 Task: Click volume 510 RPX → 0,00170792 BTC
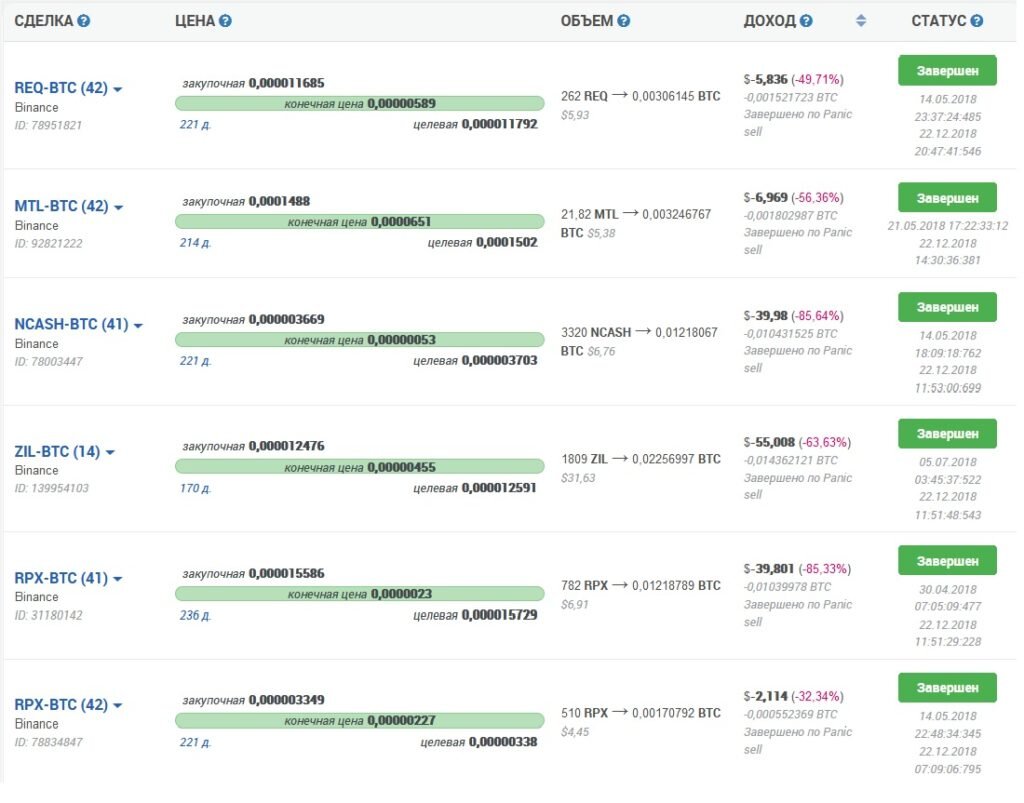click(x=641, y=713)
